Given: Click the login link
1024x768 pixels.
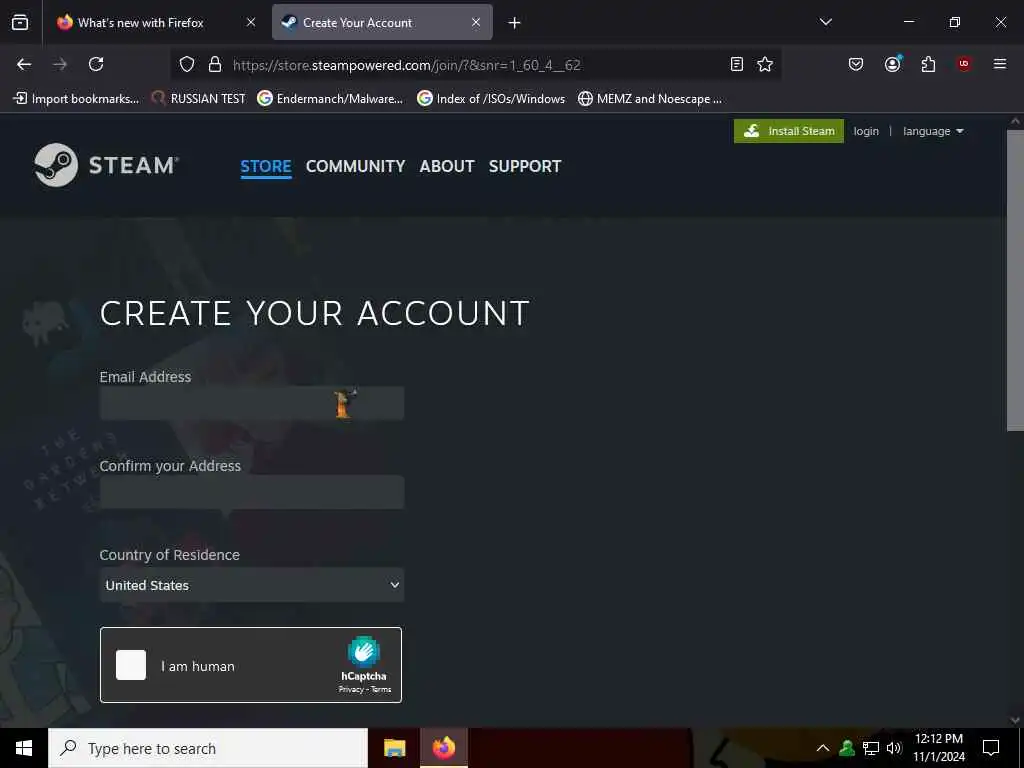Looking at the screenshot, I should pyautogui.click(x=866, y=131).
